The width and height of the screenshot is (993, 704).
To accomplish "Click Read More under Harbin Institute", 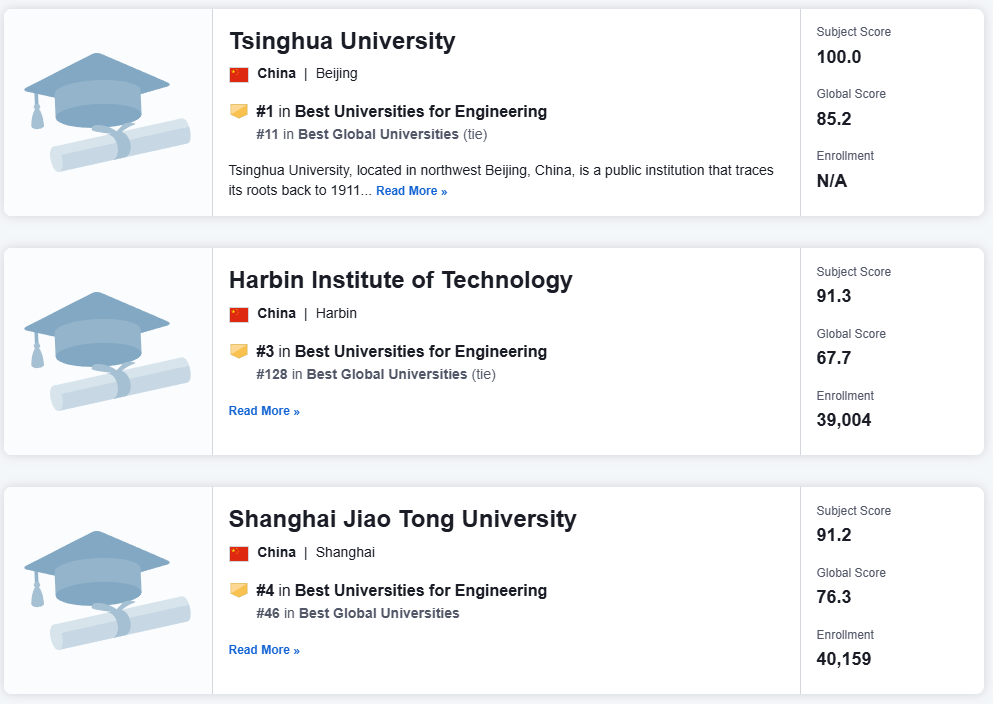I will (x=264, y=411).
